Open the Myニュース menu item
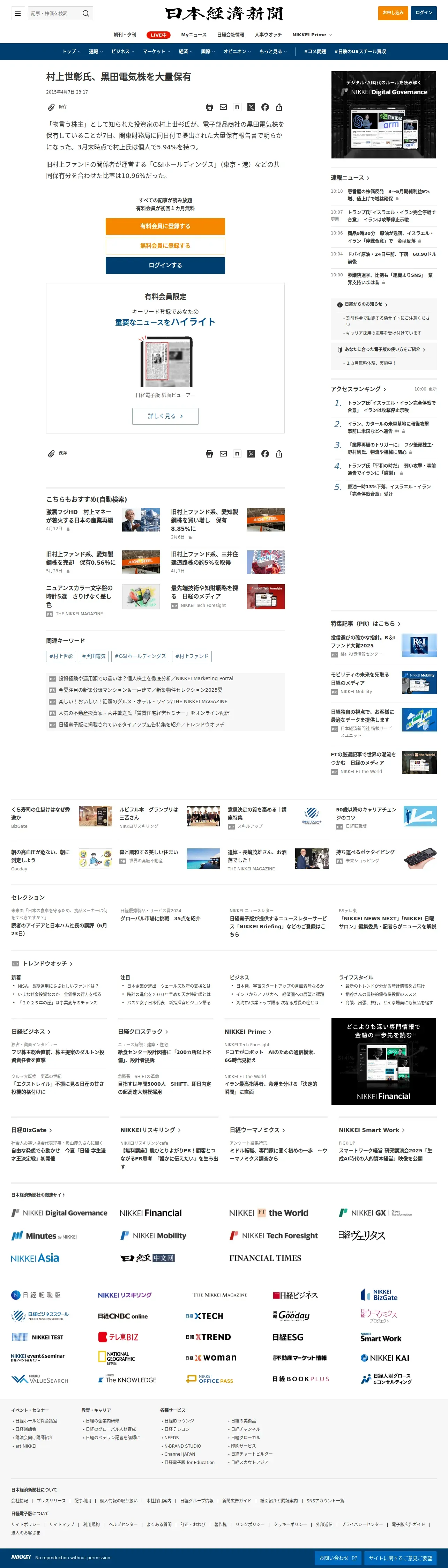 [x=194, y=35]
